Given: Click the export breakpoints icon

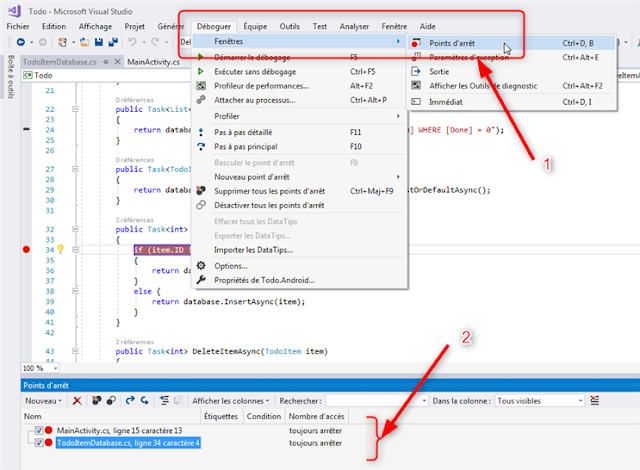Looking at the screenshot, I should click(x=130, y=401).
